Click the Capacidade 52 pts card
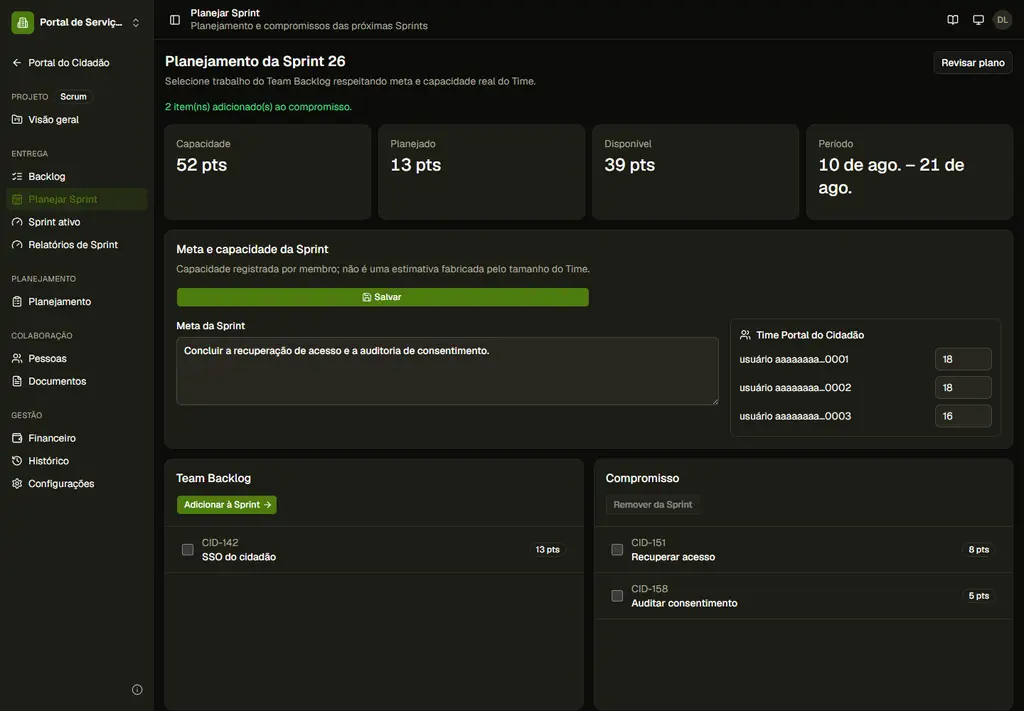Image resolution: width=1024 pixels, height=711 pixels. (x=268, y=172)
